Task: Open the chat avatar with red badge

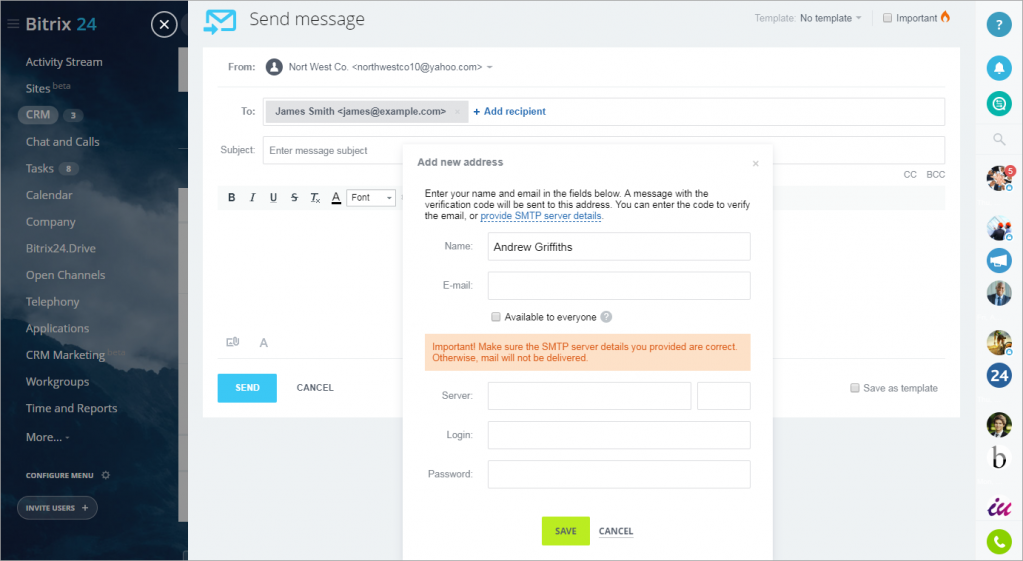Action: point(999,177)
